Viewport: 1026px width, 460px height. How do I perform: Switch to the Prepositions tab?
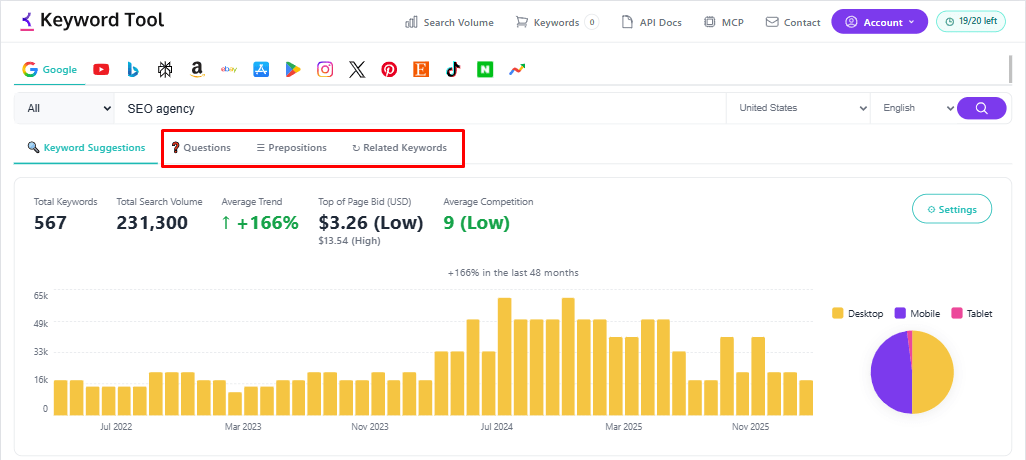pos(291,148)
